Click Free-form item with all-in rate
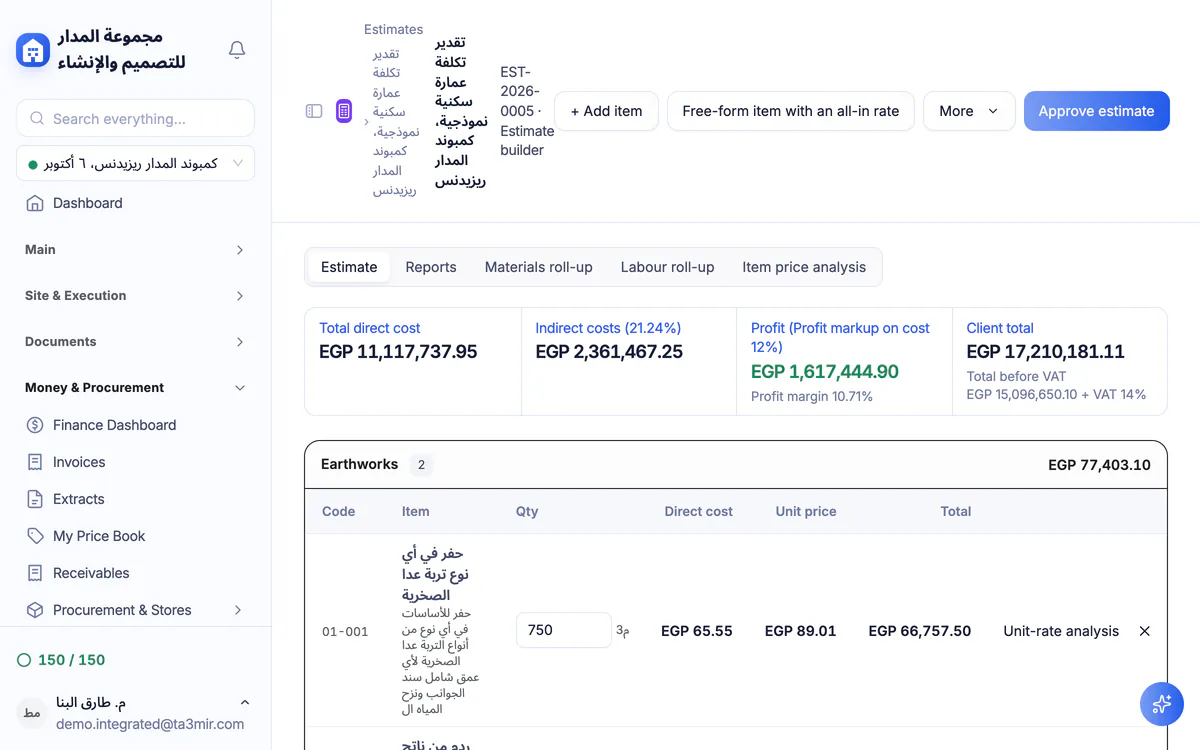1200x750 pixels. pyautogui.click(x=791, y=111)
